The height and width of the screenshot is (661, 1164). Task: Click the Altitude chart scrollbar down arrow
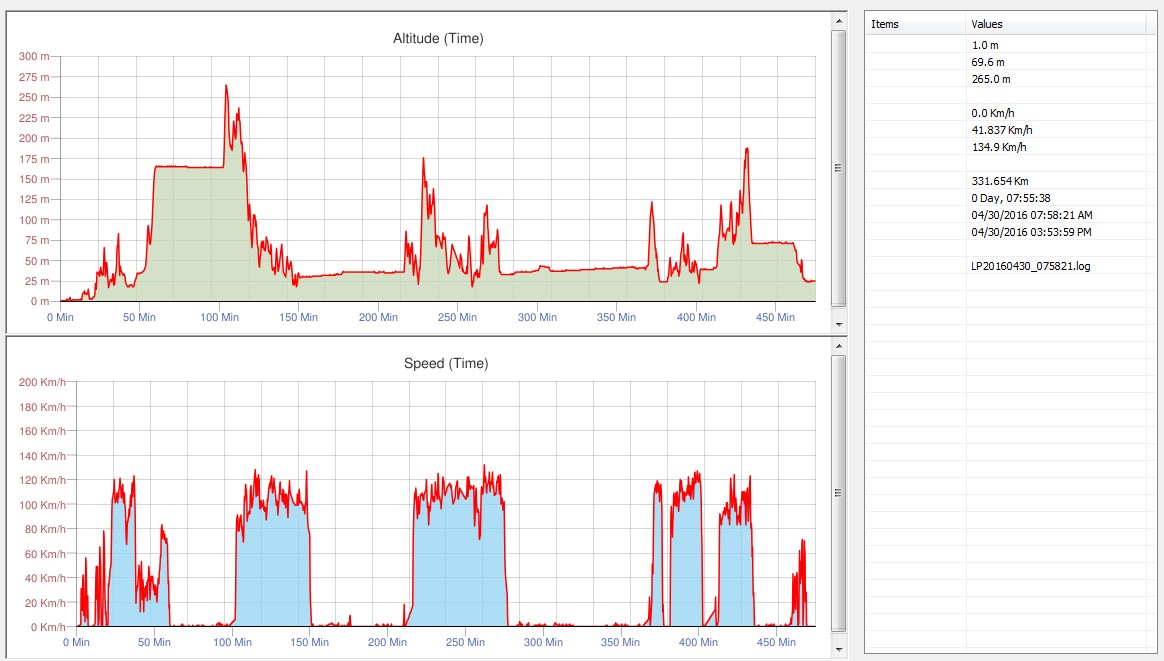pyautogui.click(x=838, y=325)
